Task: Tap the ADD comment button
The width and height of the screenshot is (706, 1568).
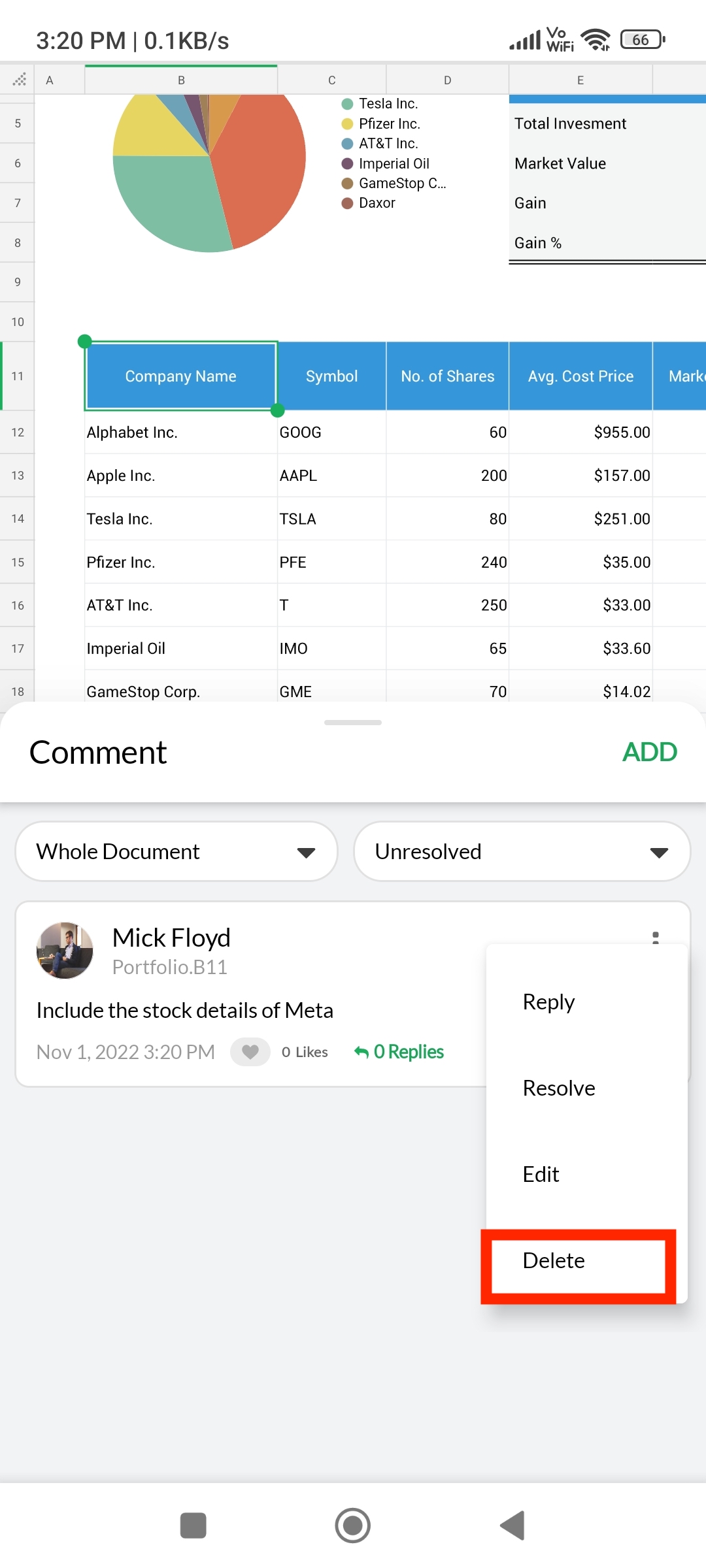Action: coord(649,752)
